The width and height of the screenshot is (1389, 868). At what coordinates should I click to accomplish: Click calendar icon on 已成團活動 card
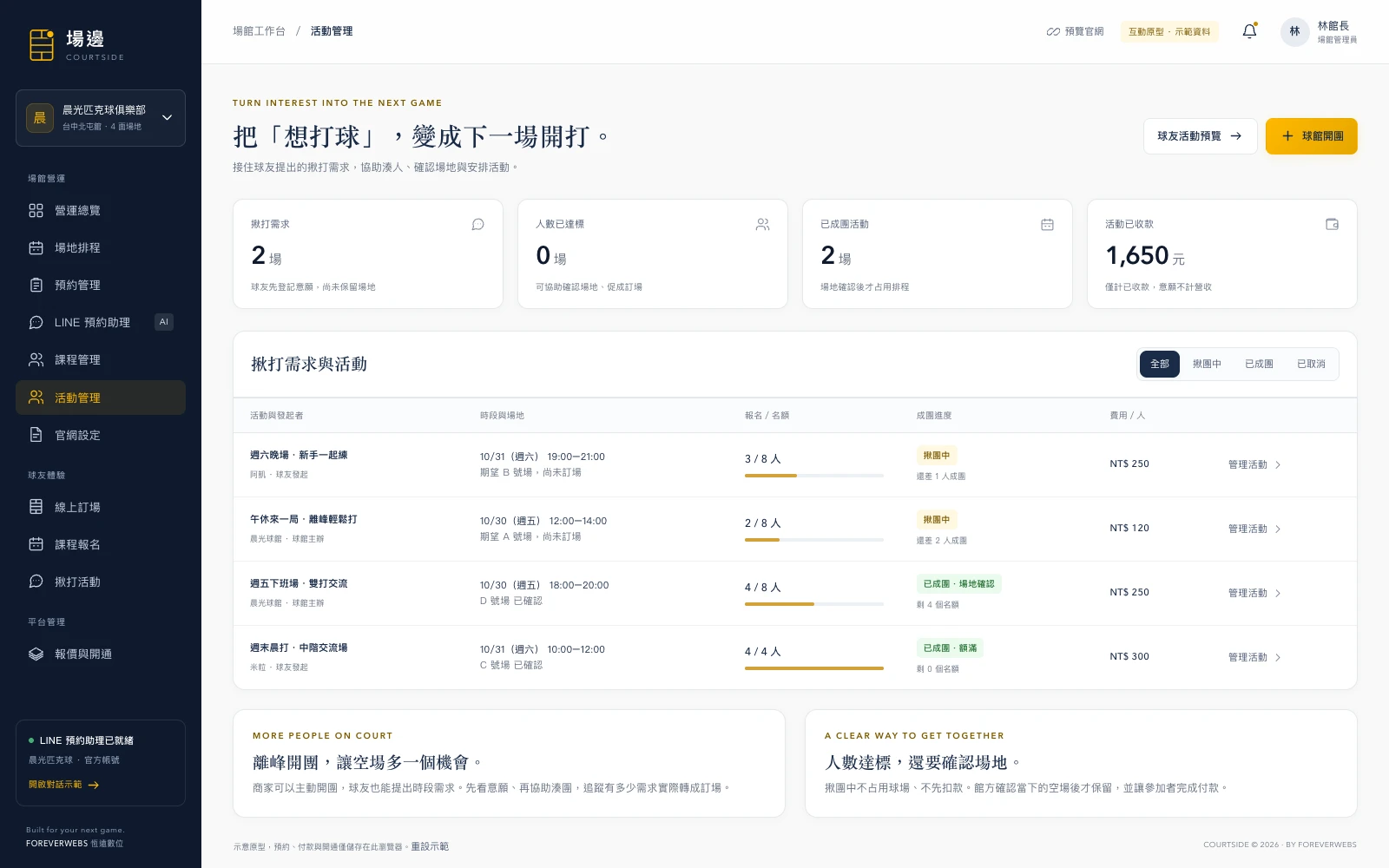point(1047,224)
